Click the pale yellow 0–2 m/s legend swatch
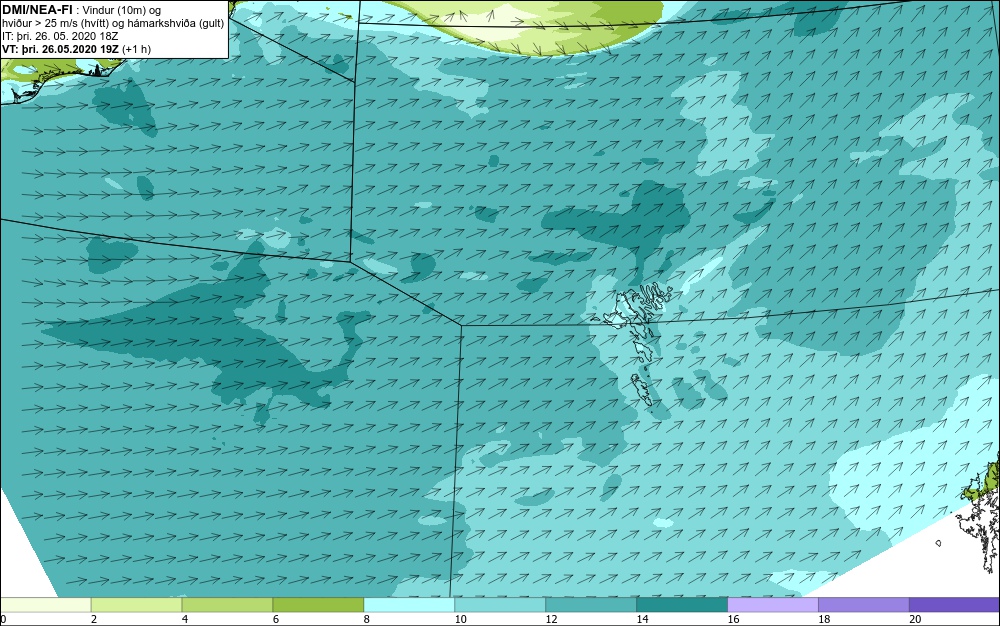Screen dimensions: 1000x626 tap(46, 605)
